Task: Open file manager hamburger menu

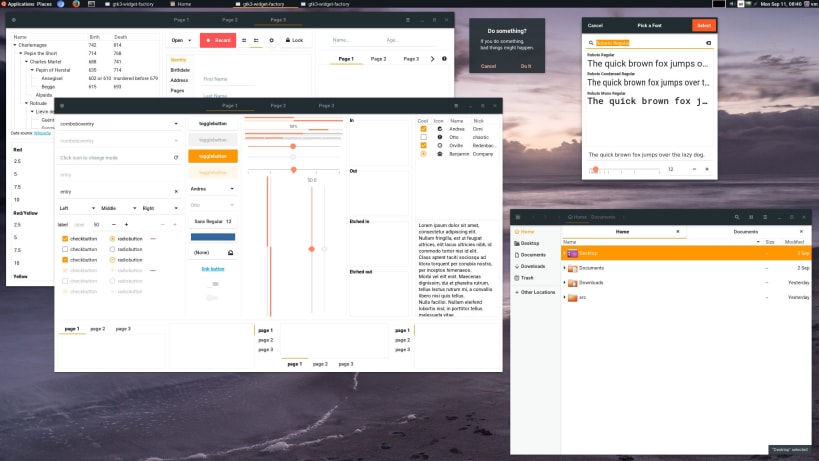Action: 765,217
